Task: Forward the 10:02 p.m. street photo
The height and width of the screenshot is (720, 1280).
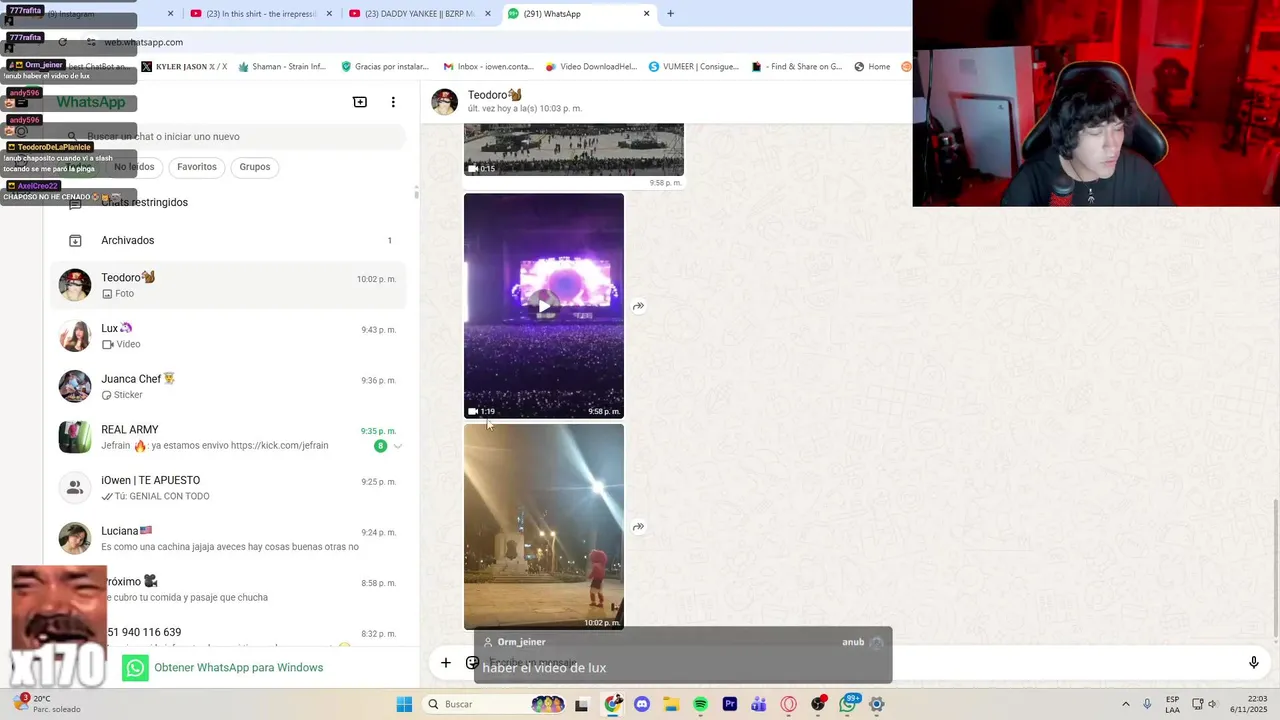Action: [x=638, y=527]
